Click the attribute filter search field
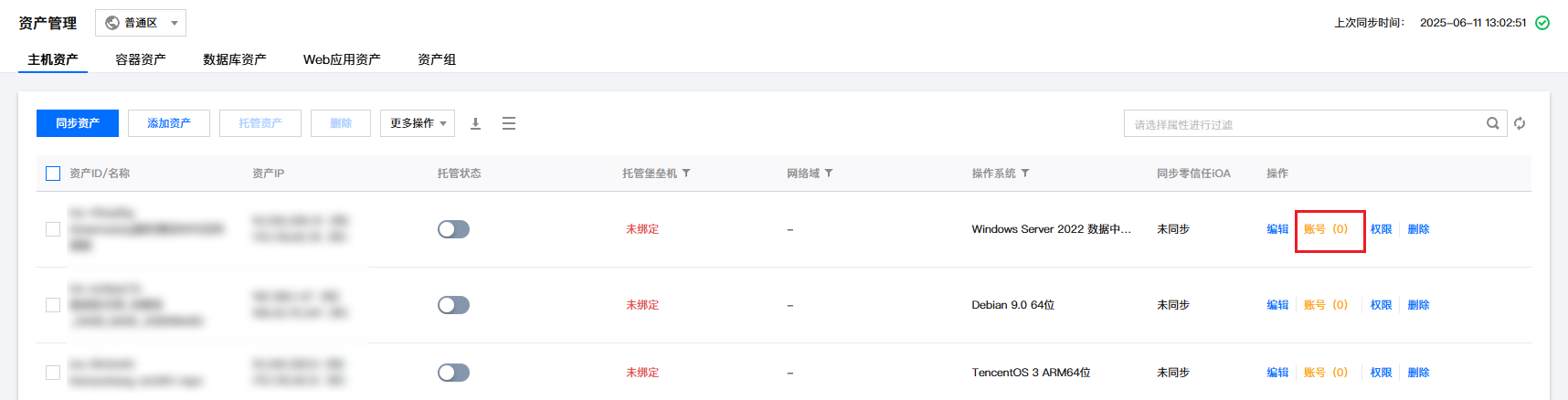Screen dimensions: 1568x400 pos(1305,123)
